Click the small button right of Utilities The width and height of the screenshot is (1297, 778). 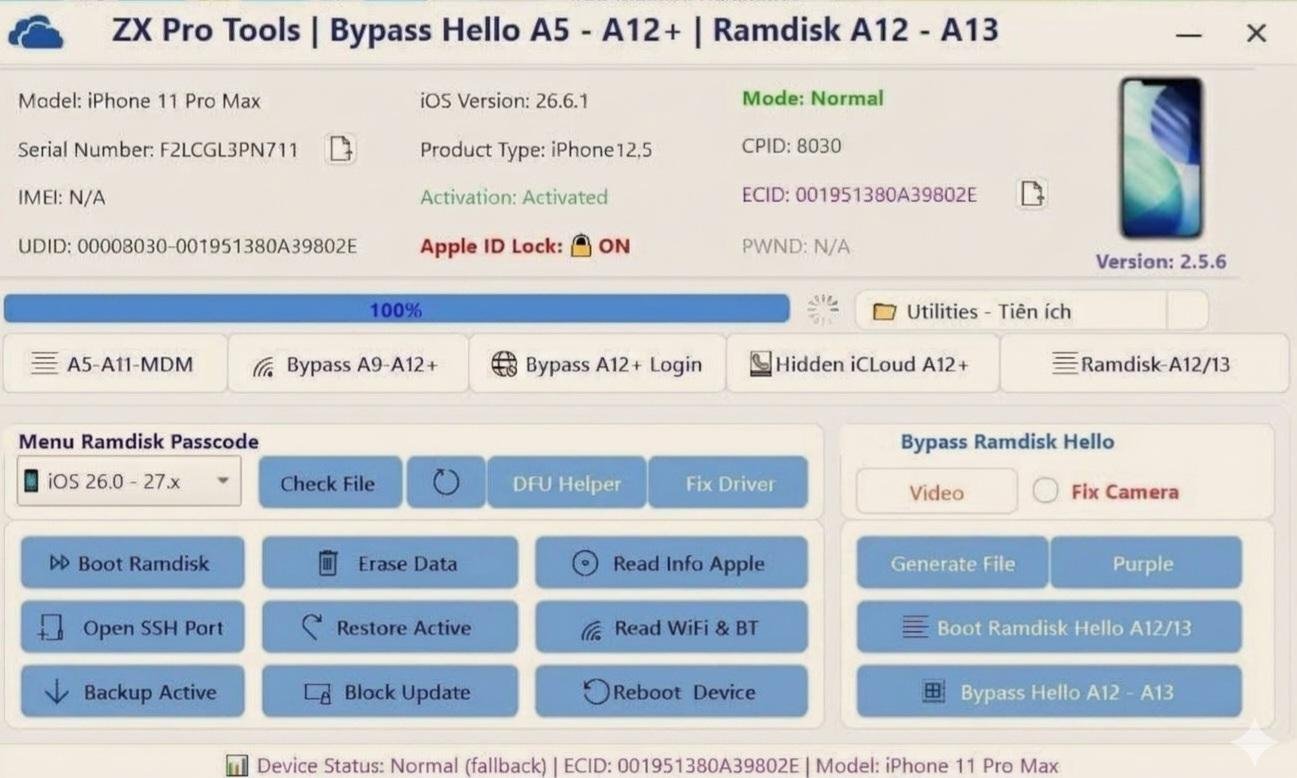[1187, 311]
